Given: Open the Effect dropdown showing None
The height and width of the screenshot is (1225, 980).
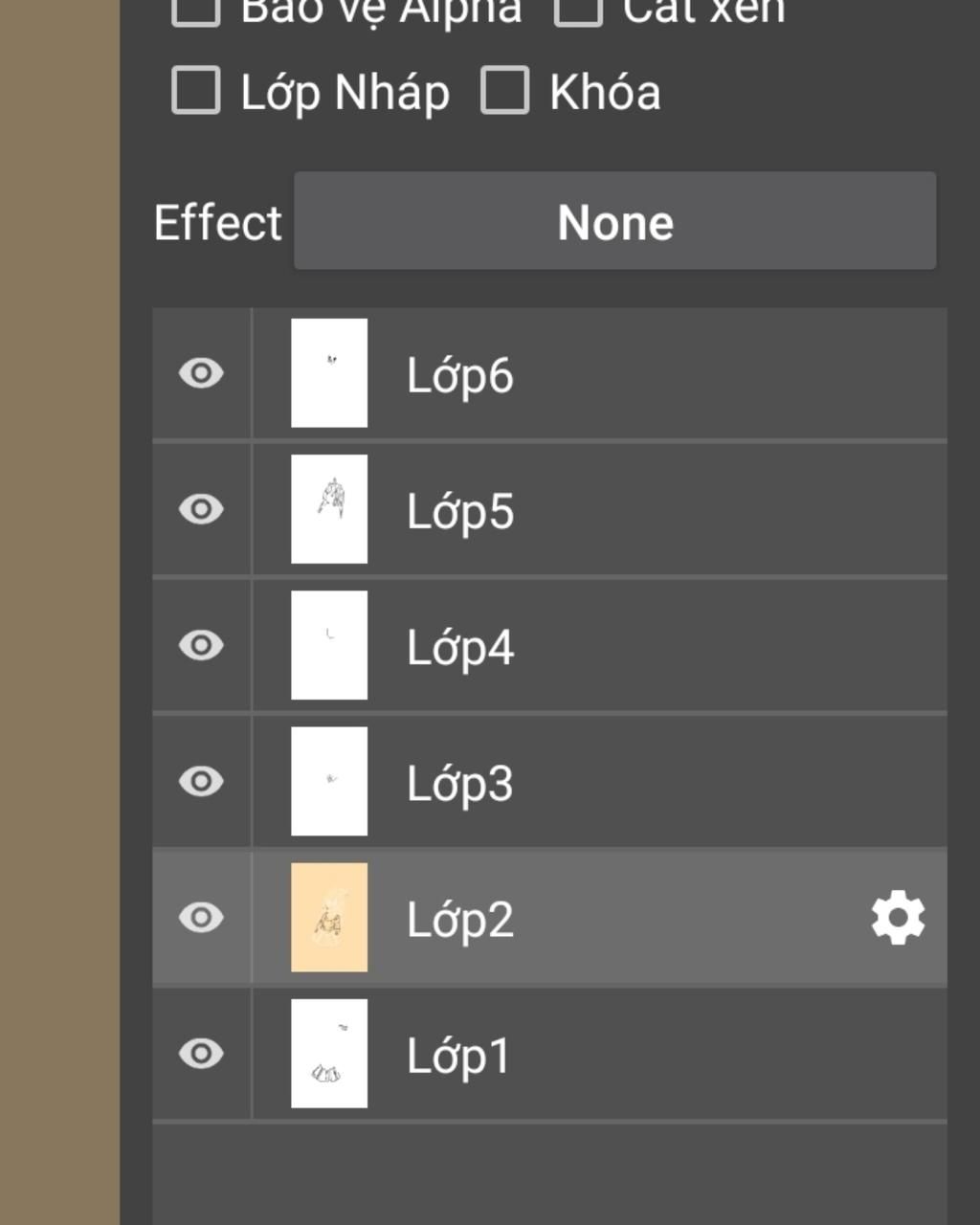Looking at the screenshot, I should coord(614,221).
